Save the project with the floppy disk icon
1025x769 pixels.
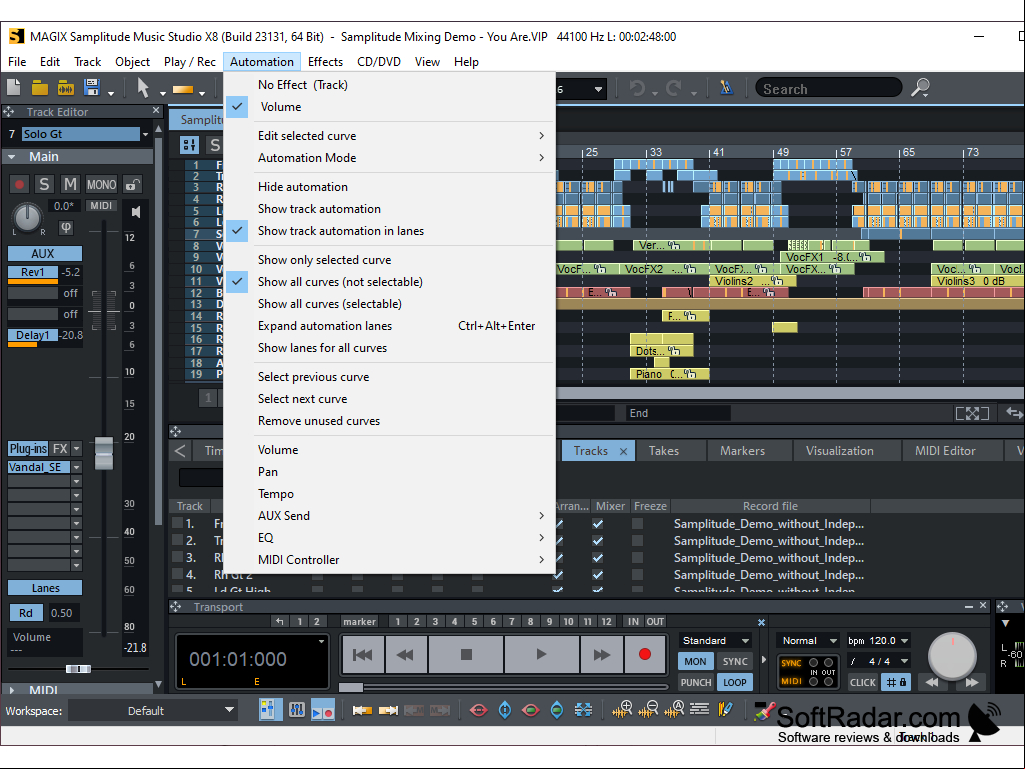(x=92, y=88)
